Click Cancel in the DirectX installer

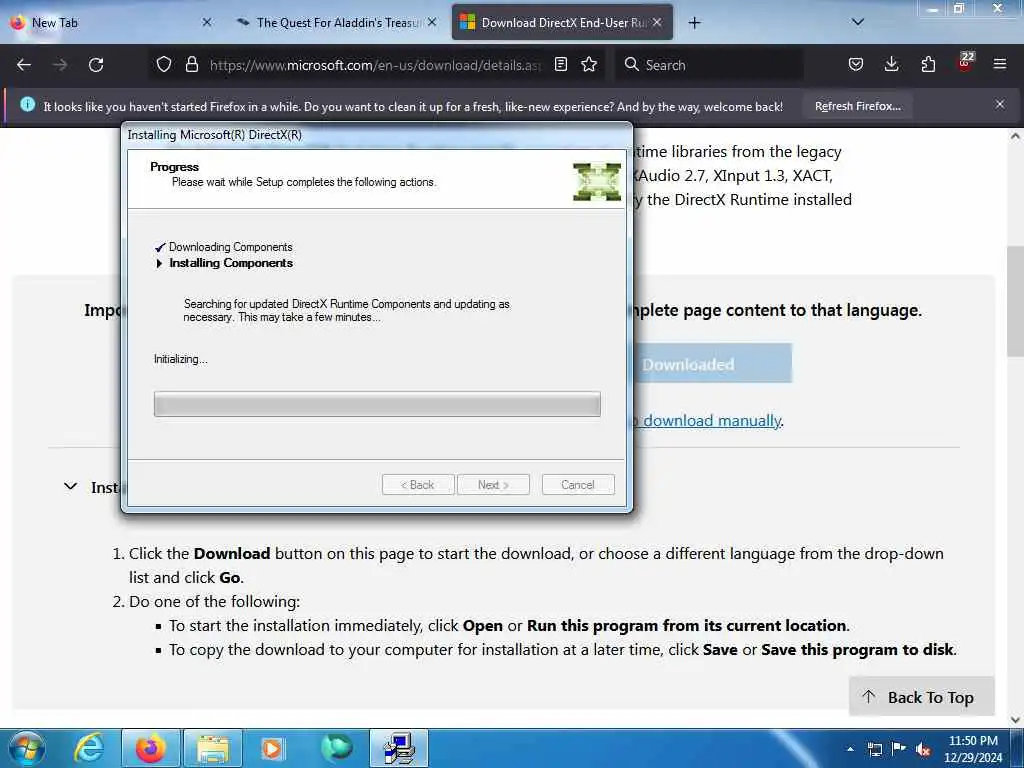578,485
